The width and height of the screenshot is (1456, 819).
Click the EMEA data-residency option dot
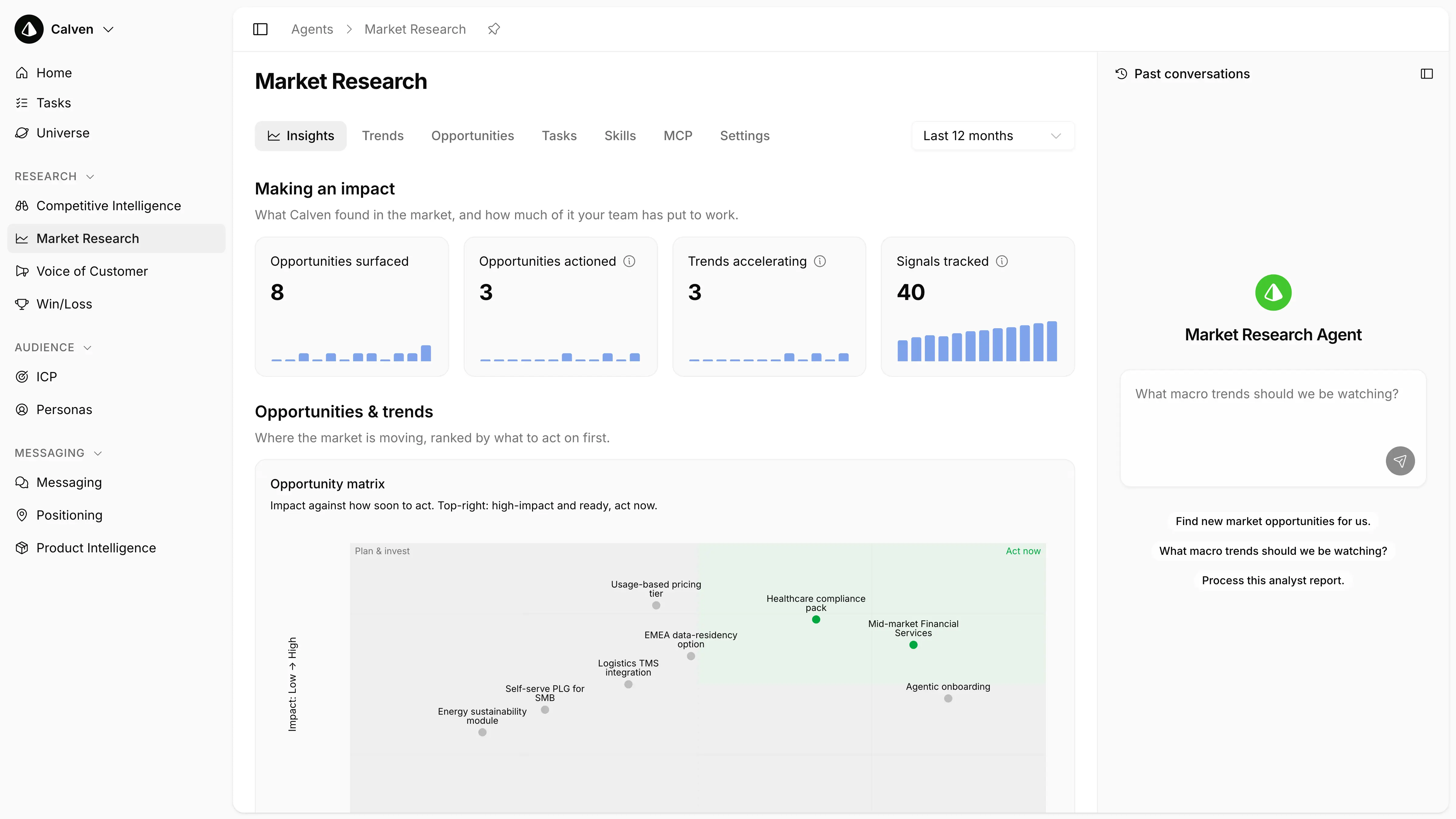(691, 656)
